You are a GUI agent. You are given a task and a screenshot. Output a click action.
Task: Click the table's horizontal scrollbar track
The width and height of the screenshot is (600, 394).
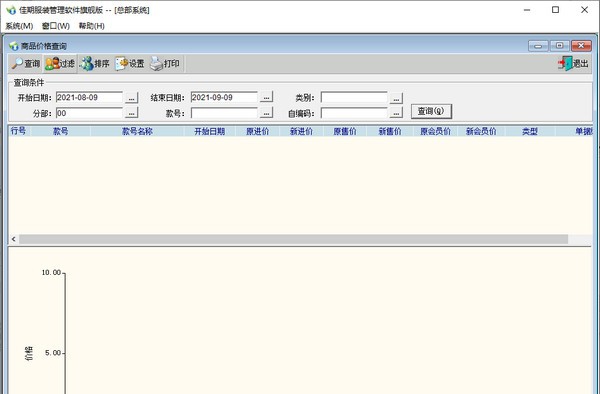coord(293,239)
